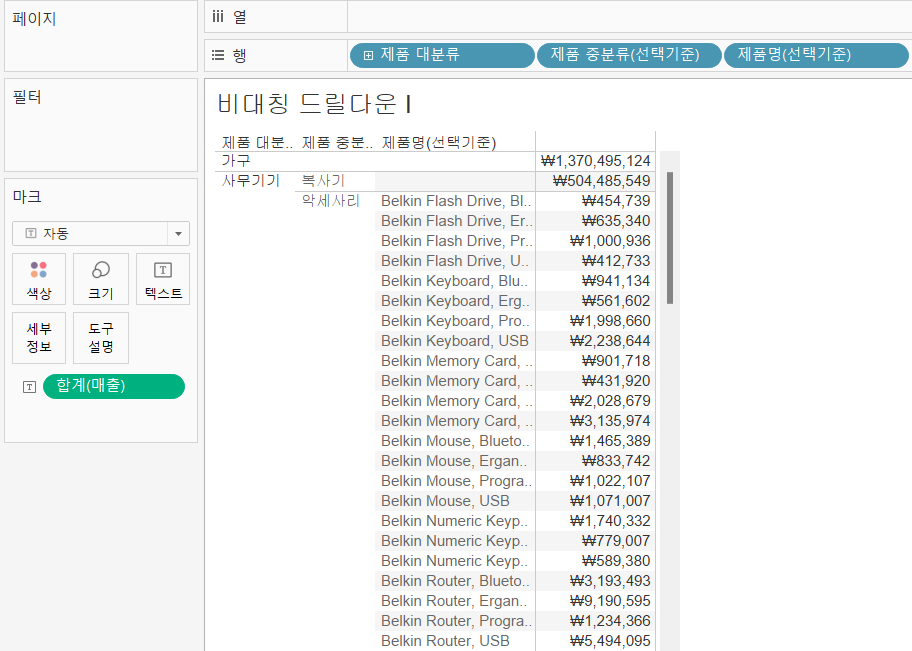912x651 pixels.
Task: Select the Belkin Mouse, USB row
Action: pos(455,501)
